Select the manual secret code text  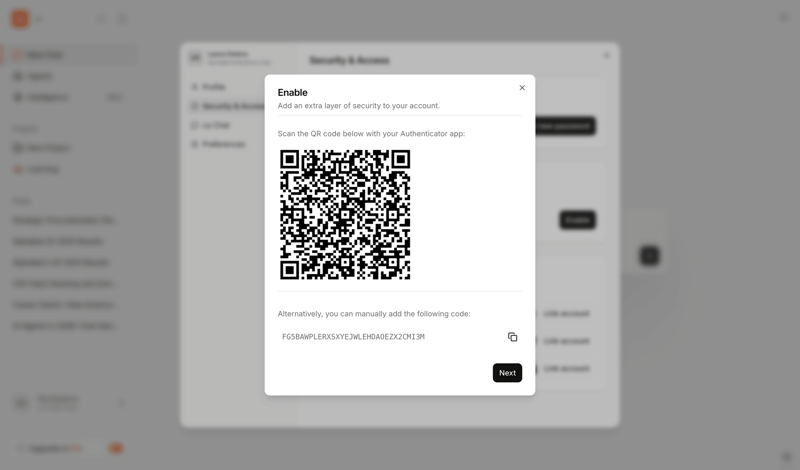click(353, 337)
